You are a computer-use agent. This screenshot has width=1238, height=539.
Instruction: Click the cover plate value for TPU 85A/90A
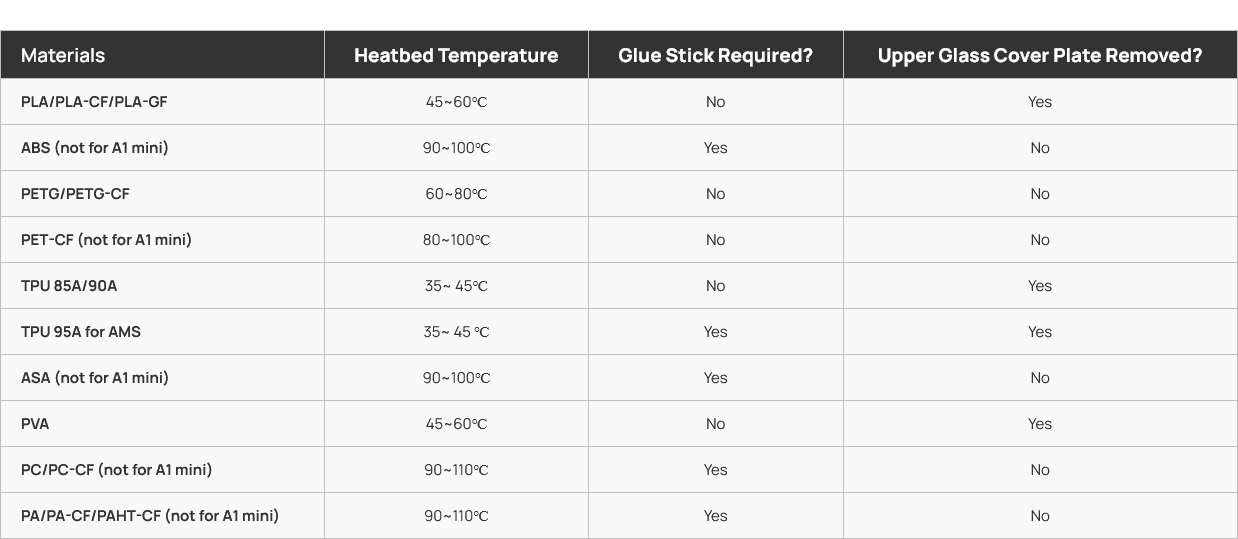point(1040,286)
